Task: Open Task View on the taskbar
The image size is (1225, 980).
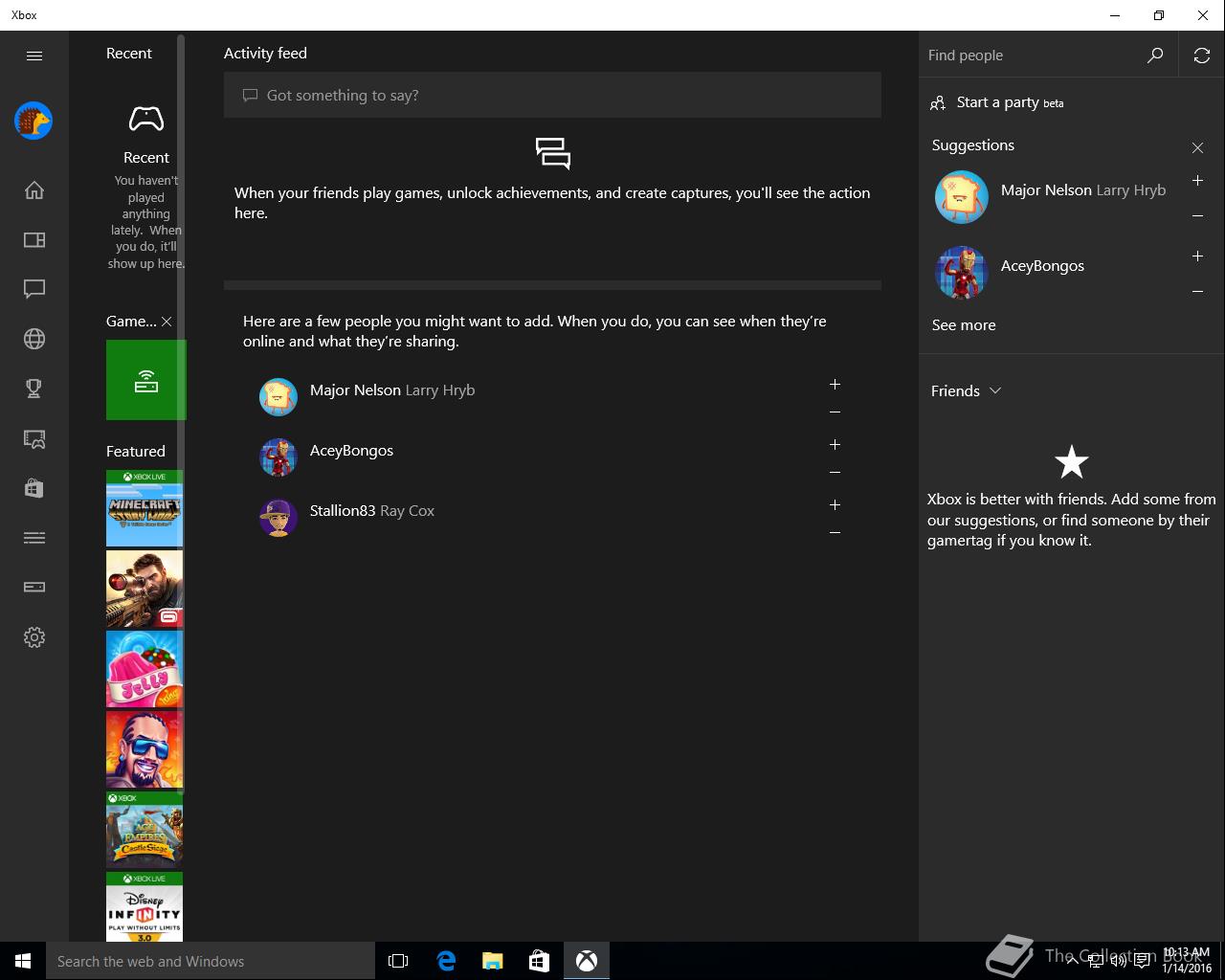Action: 398,961
